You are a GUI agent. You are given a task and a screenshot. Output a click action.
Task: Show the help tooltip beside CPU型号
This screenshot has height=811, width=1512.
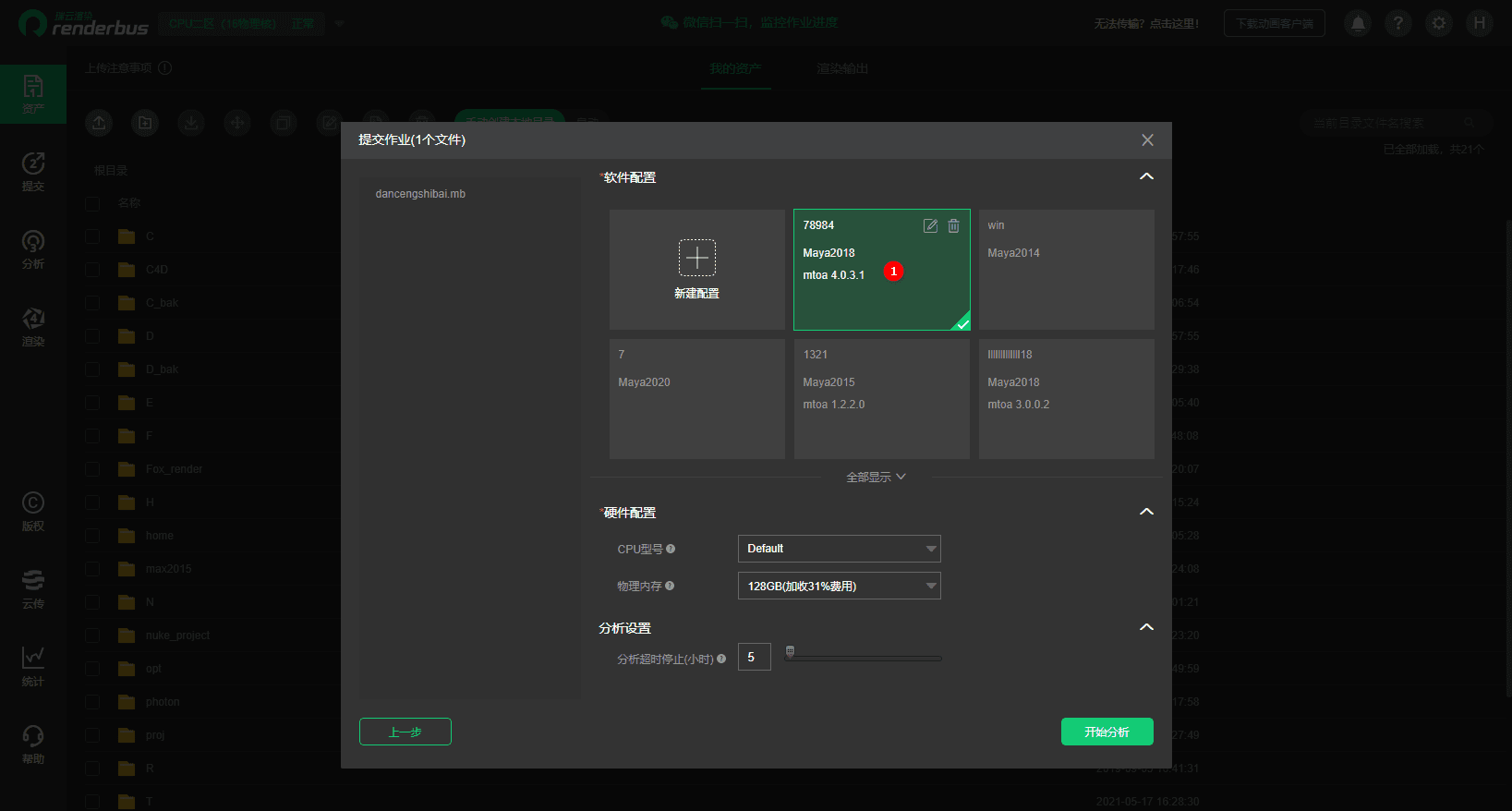(671, 549)
